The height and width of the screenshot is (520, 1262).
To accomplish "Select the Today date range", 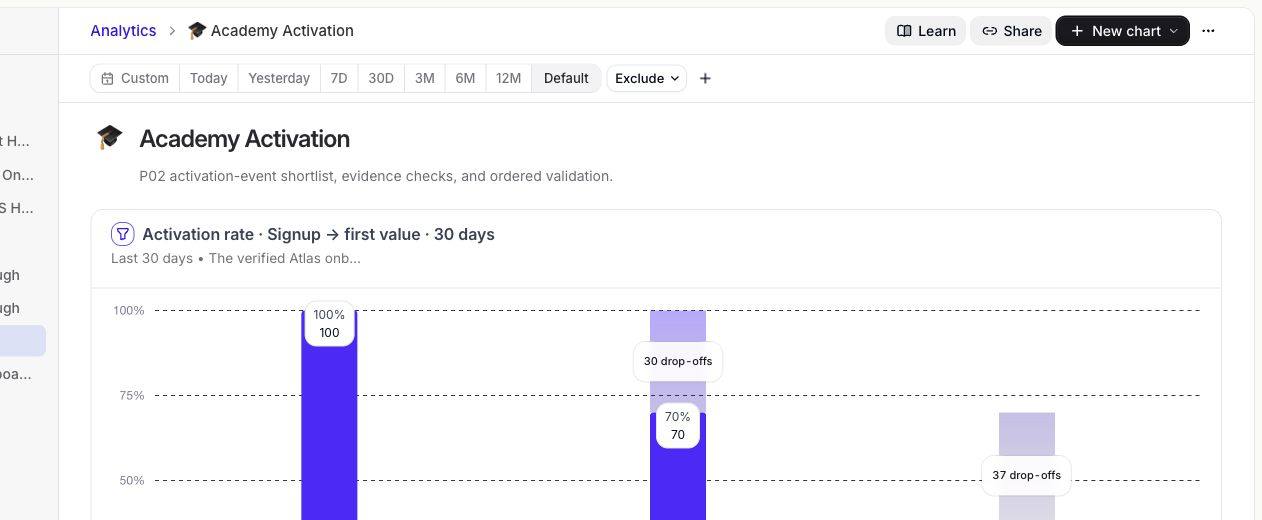I will [209, 78].
